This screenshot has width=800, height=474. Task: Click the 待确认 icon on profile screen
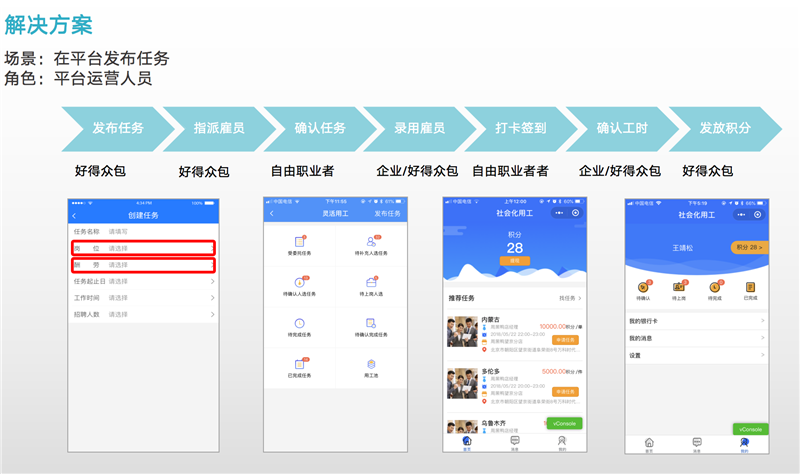pos(644,288)
